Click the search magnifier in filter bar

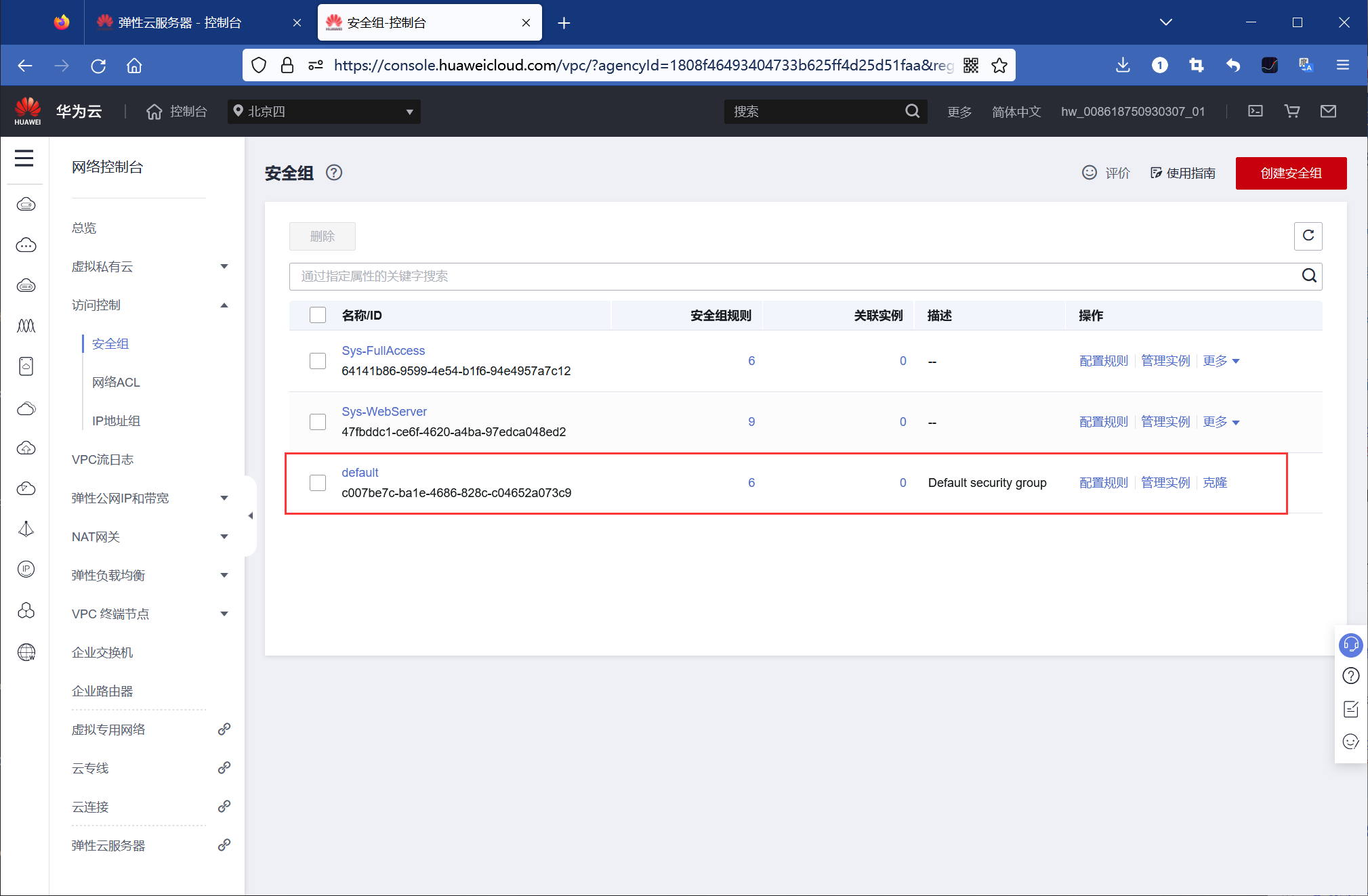point(1309,276)
